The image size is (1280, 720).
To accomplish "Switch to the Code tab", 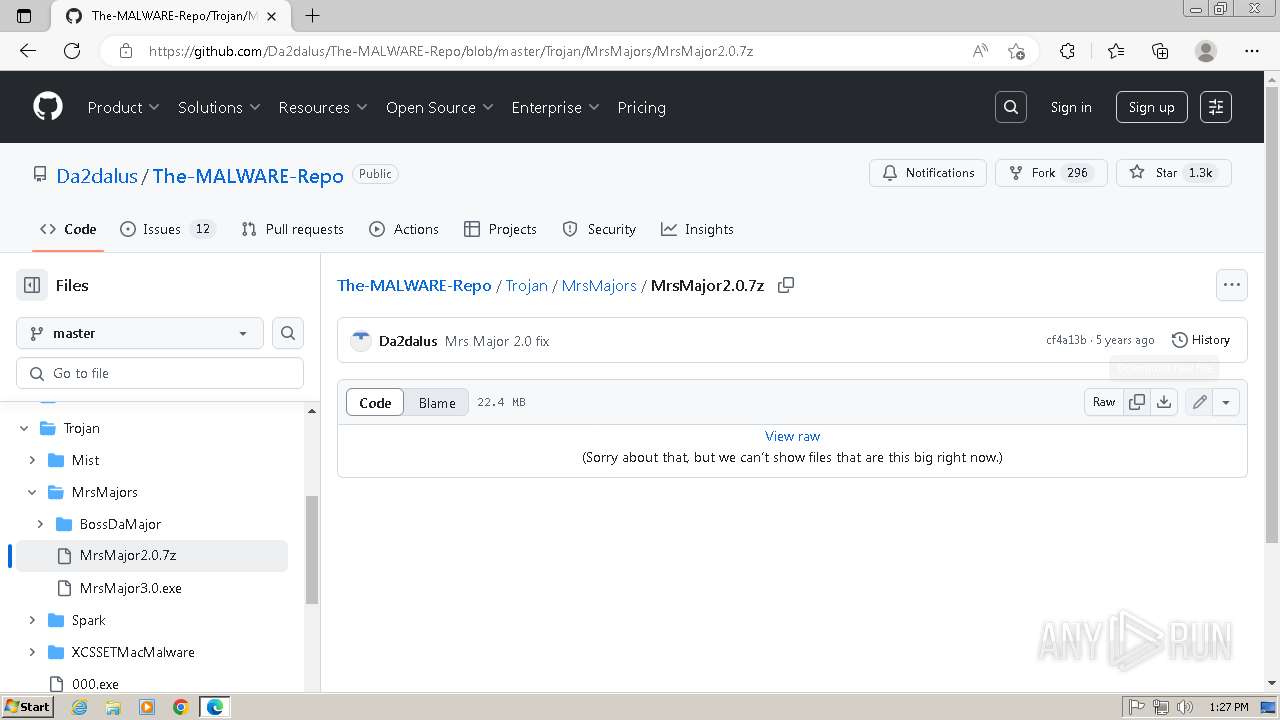I will [68, 229].
